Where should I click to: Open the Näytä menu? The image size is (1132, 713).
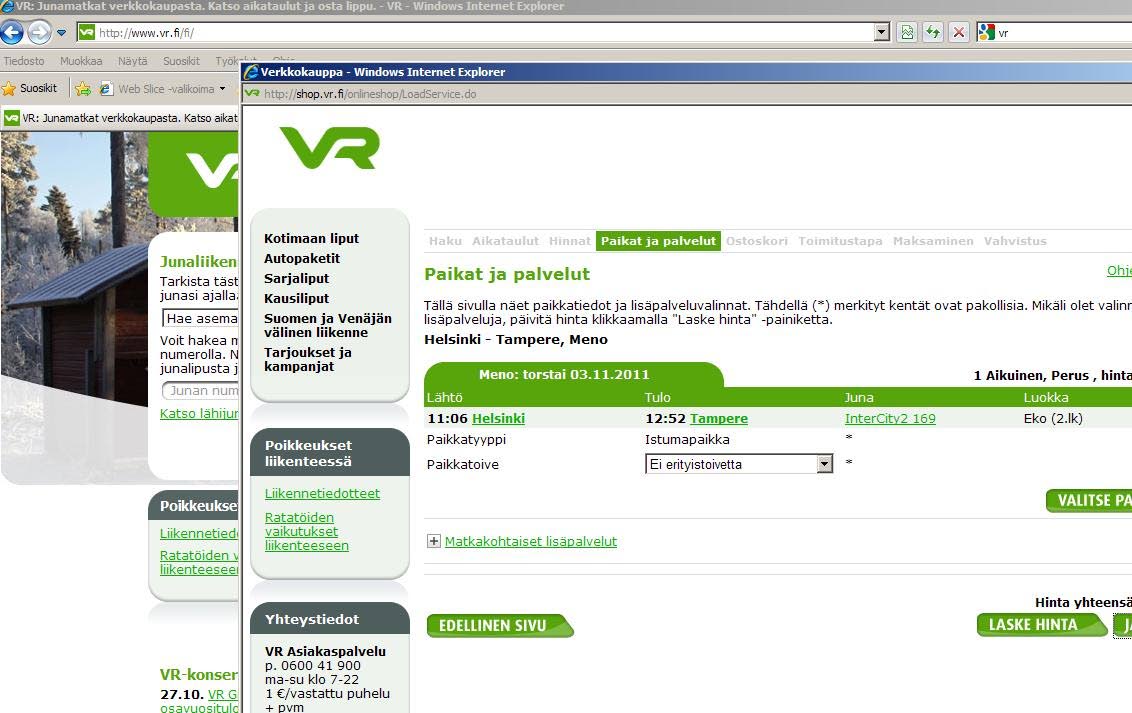click(x=133, y=61)
